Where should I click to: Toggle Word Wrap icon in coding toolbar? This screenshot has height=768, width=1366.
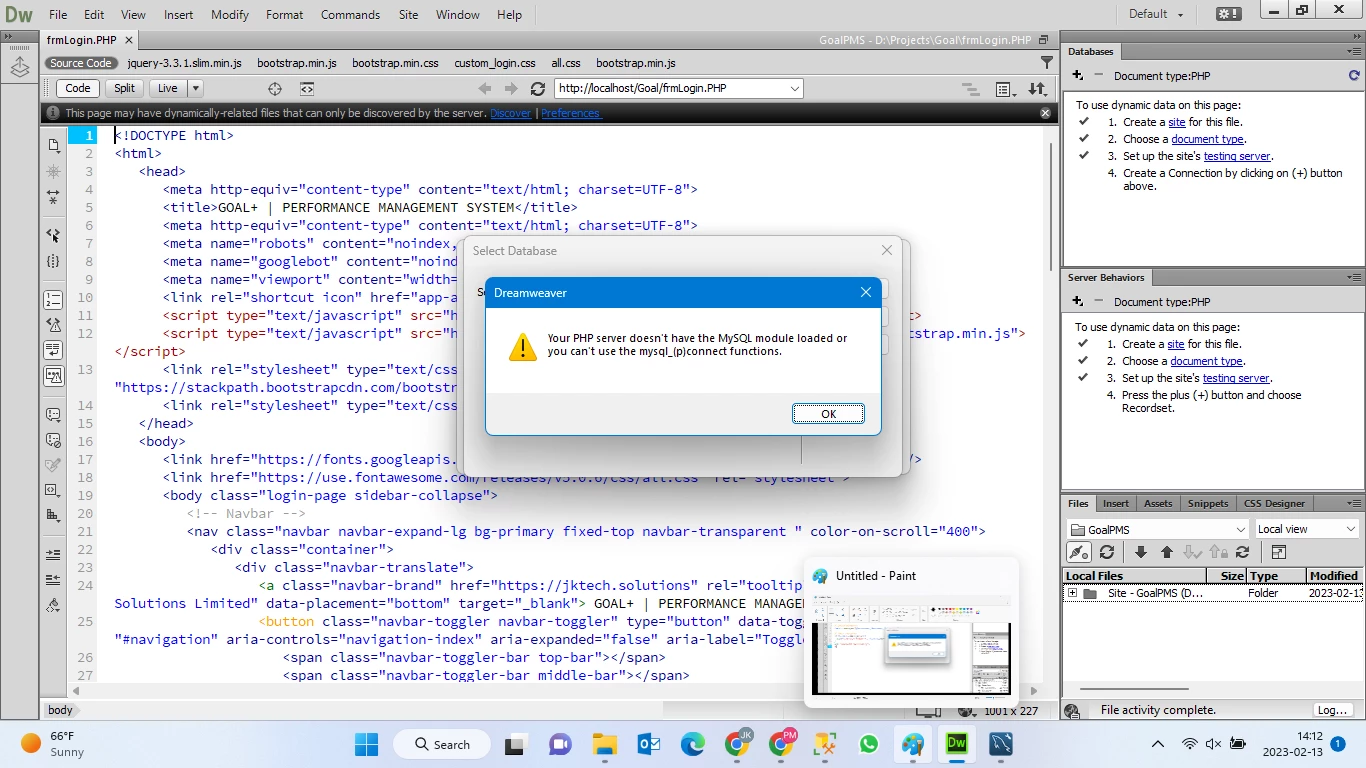pyautogui.click(x=53, y=350)
